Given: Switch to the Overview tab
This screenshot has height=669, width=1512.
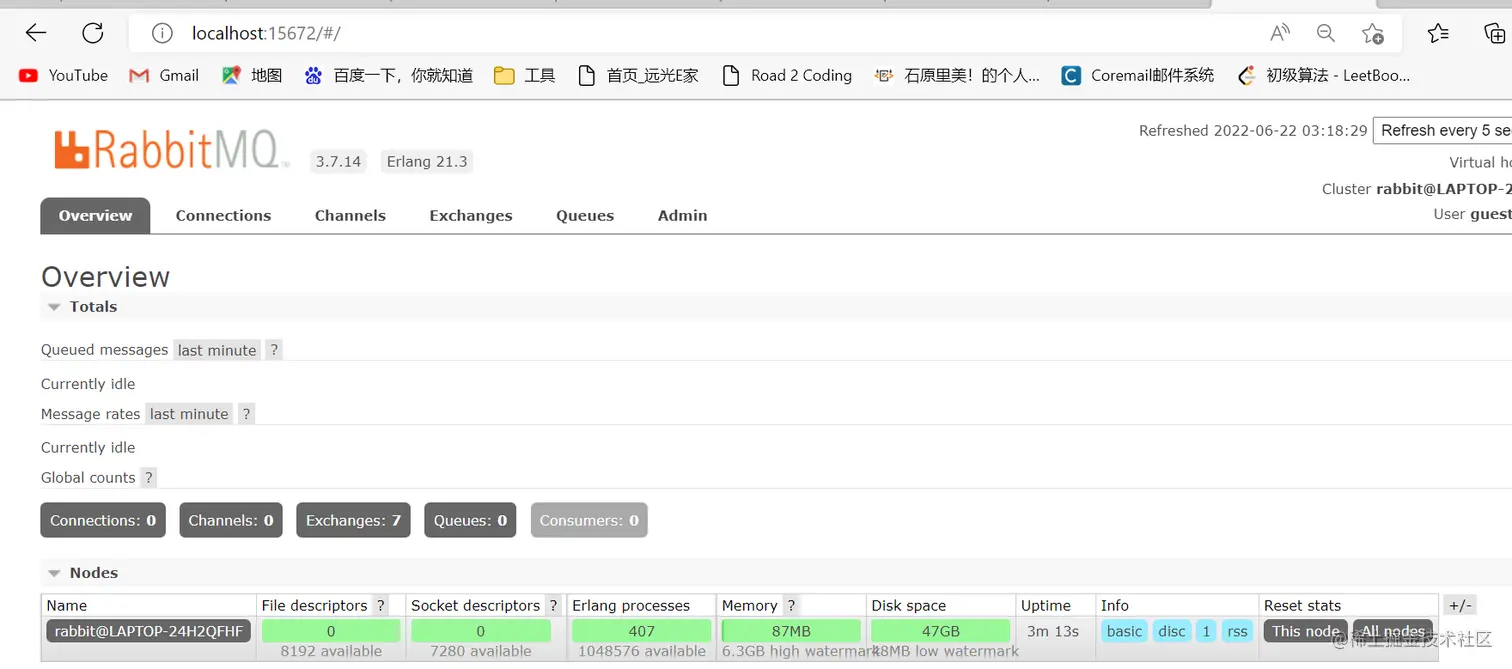Looking at the screenshot, I should (x=95, y=215).
